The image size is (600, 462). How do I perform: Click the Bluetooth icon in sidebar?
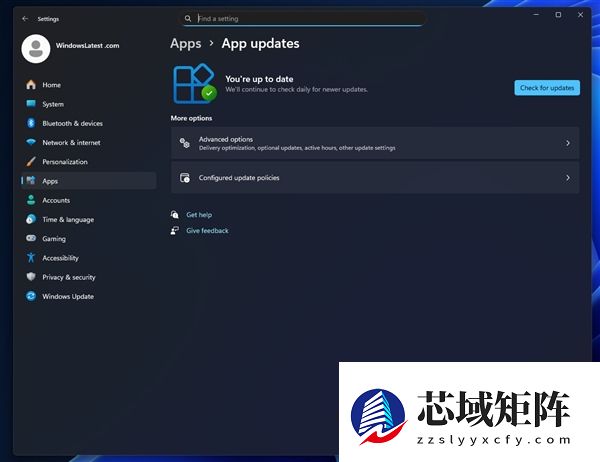31,123
